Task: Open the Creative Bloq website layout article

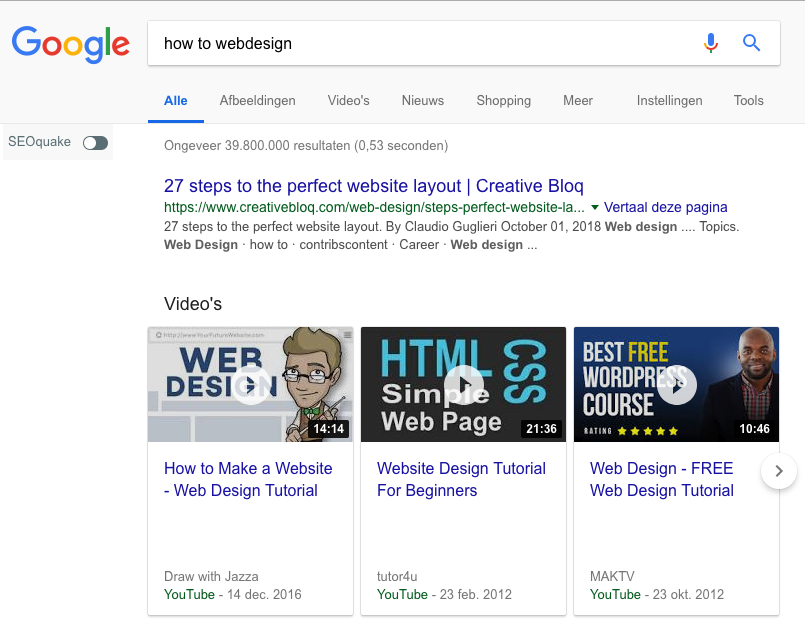Action: click(x=373, y=186)
